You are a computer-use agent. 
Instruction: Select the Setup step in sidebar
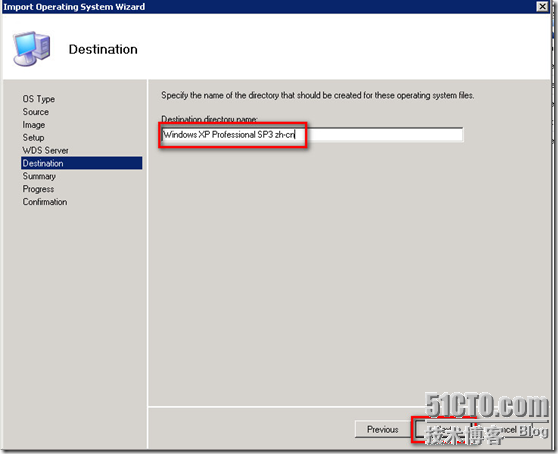click(x=33, y=137)
